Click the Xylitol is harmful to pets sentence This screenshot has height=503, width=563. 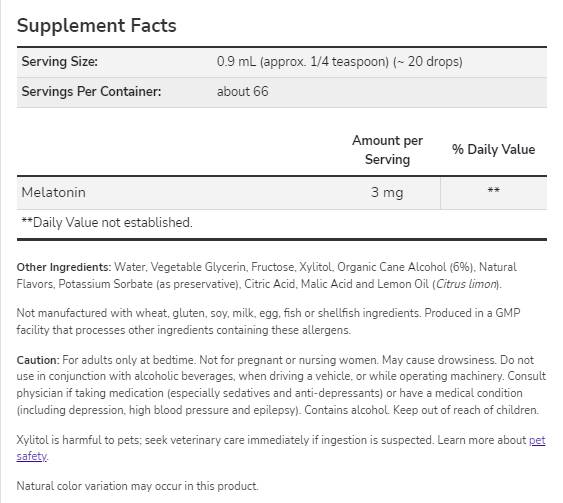[x=225, y=440]
